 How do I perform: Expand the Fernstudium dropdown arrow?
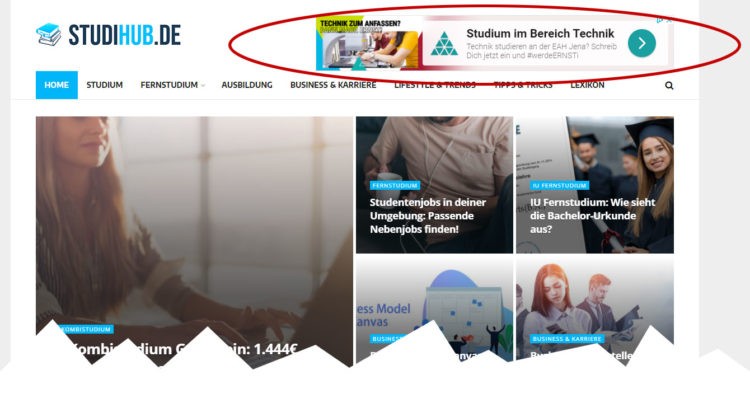coord(203,86)
